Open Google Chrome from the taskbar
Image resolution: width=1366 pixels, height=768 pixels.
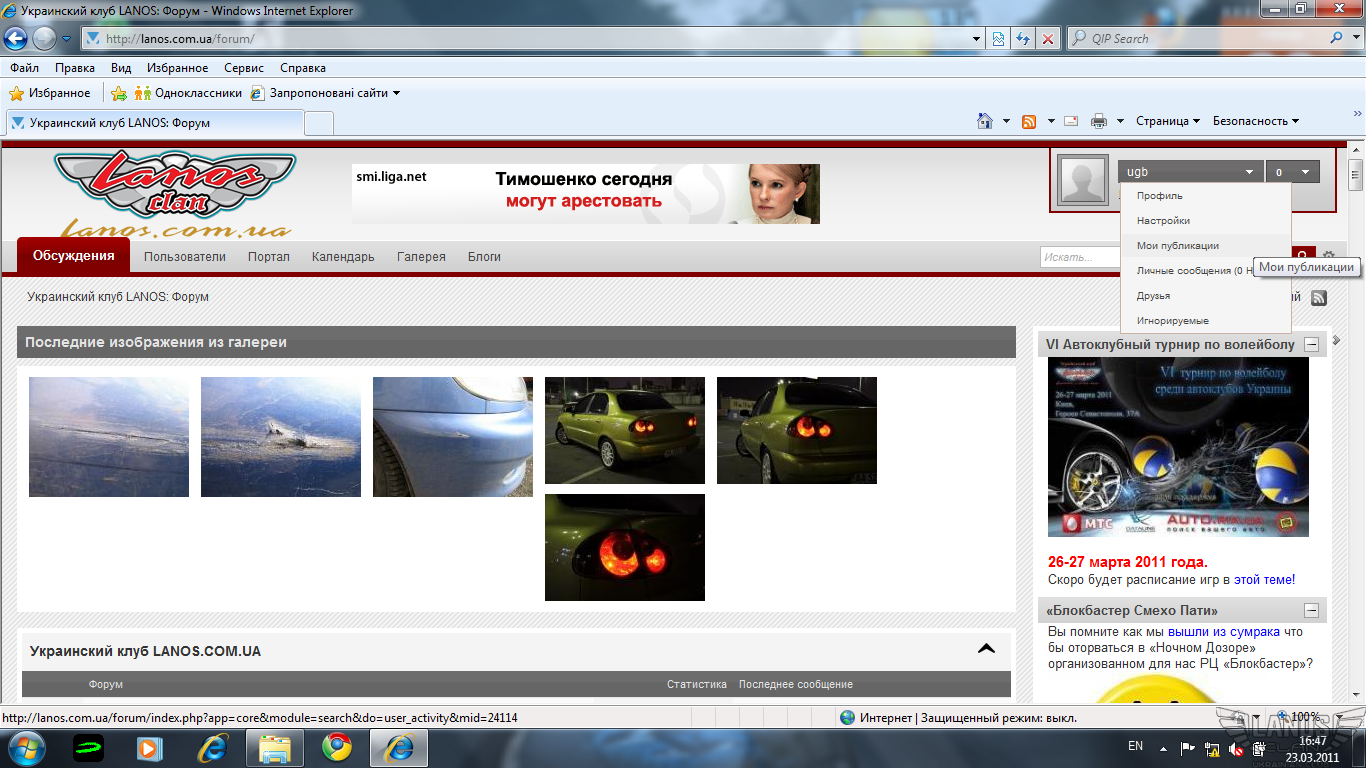pyautogui.click(x=336, y=747)
